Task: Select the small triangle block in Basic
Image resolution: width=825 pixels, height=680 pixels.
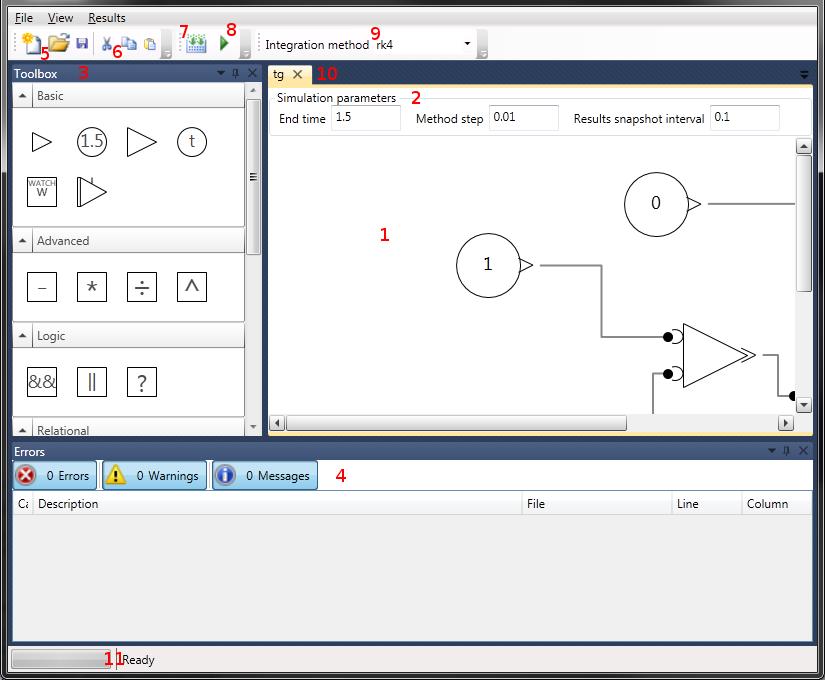Action: tap(42, 142)
